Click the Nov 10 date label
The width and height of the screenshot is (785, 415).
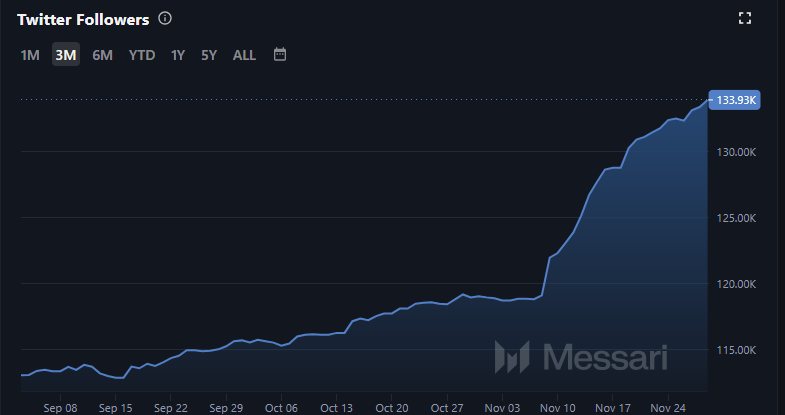558,408
